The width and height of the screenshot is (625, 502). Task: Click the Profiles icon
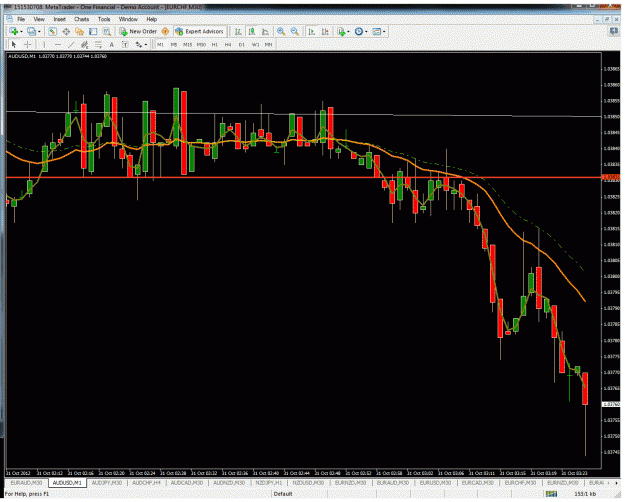31,31
